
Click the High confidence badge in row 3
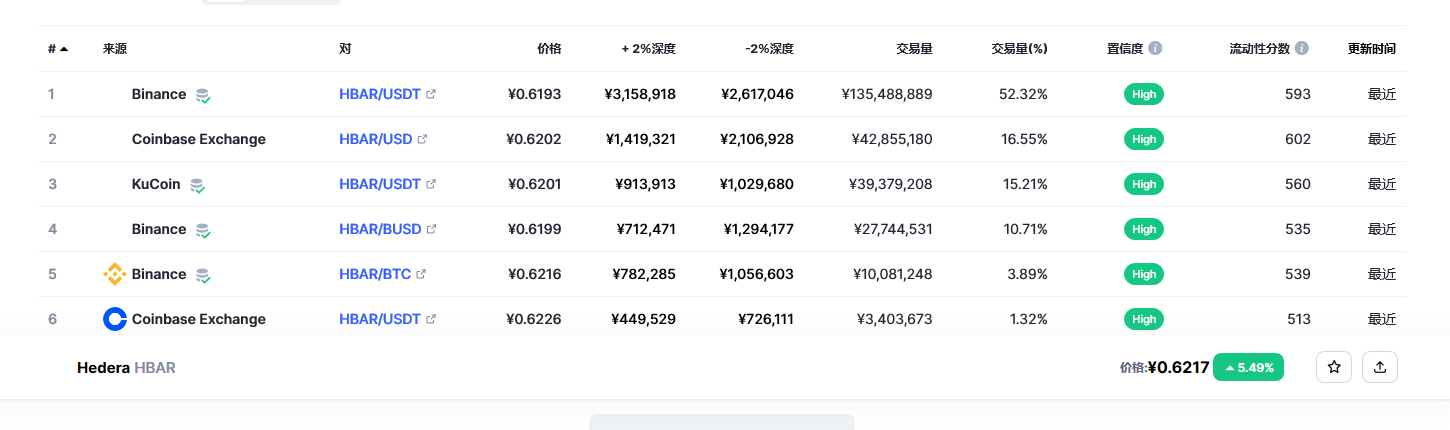(x=1144, y=184)
